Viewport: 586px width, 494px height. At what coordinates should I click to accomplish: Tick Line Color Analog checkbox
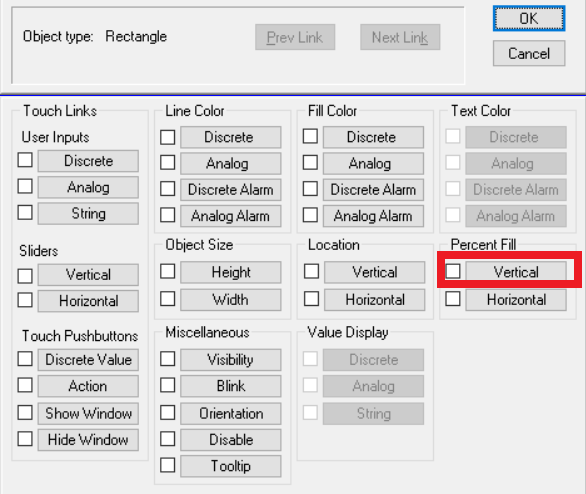[167, 163]
